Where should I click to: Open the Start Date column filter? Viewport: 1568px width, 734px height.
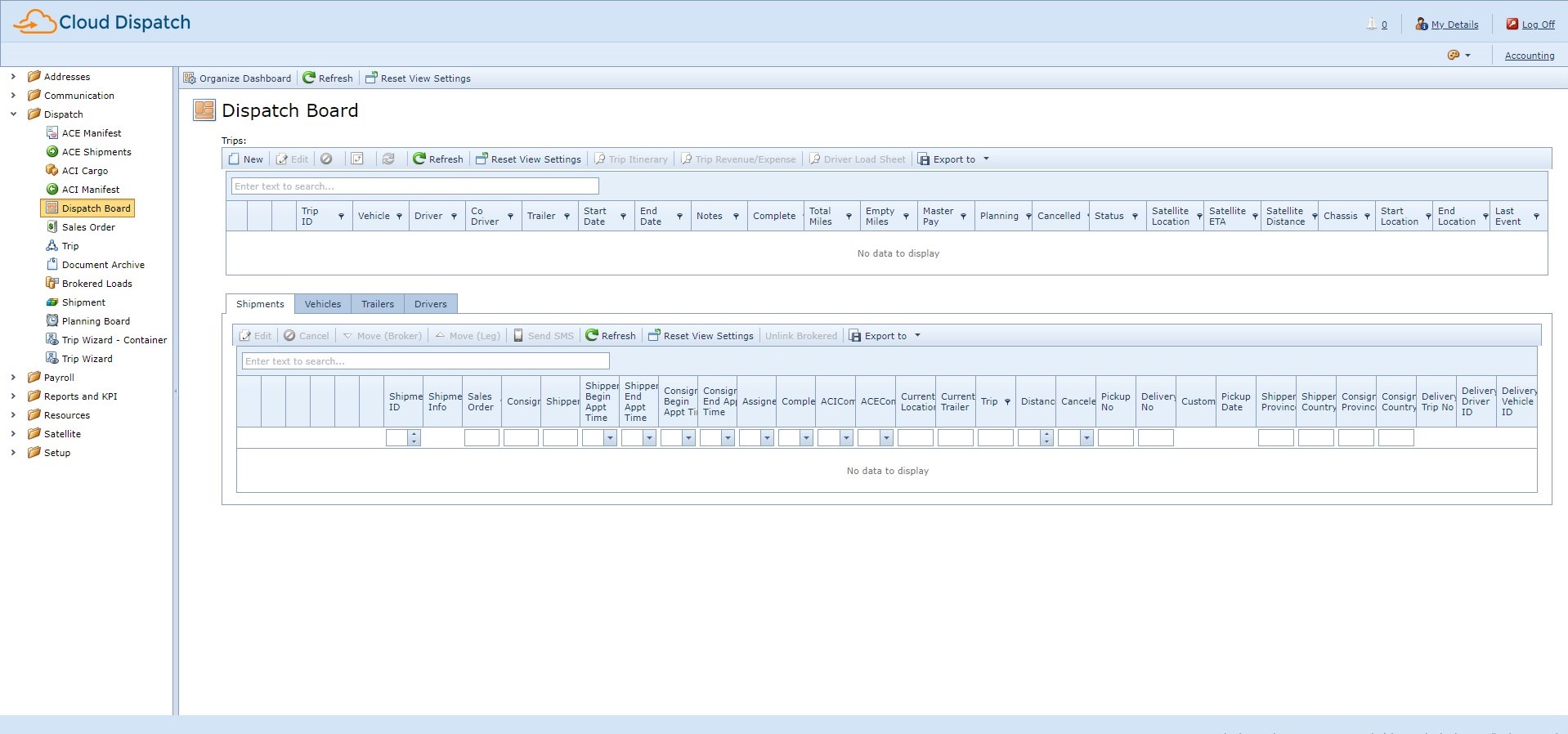623,217
